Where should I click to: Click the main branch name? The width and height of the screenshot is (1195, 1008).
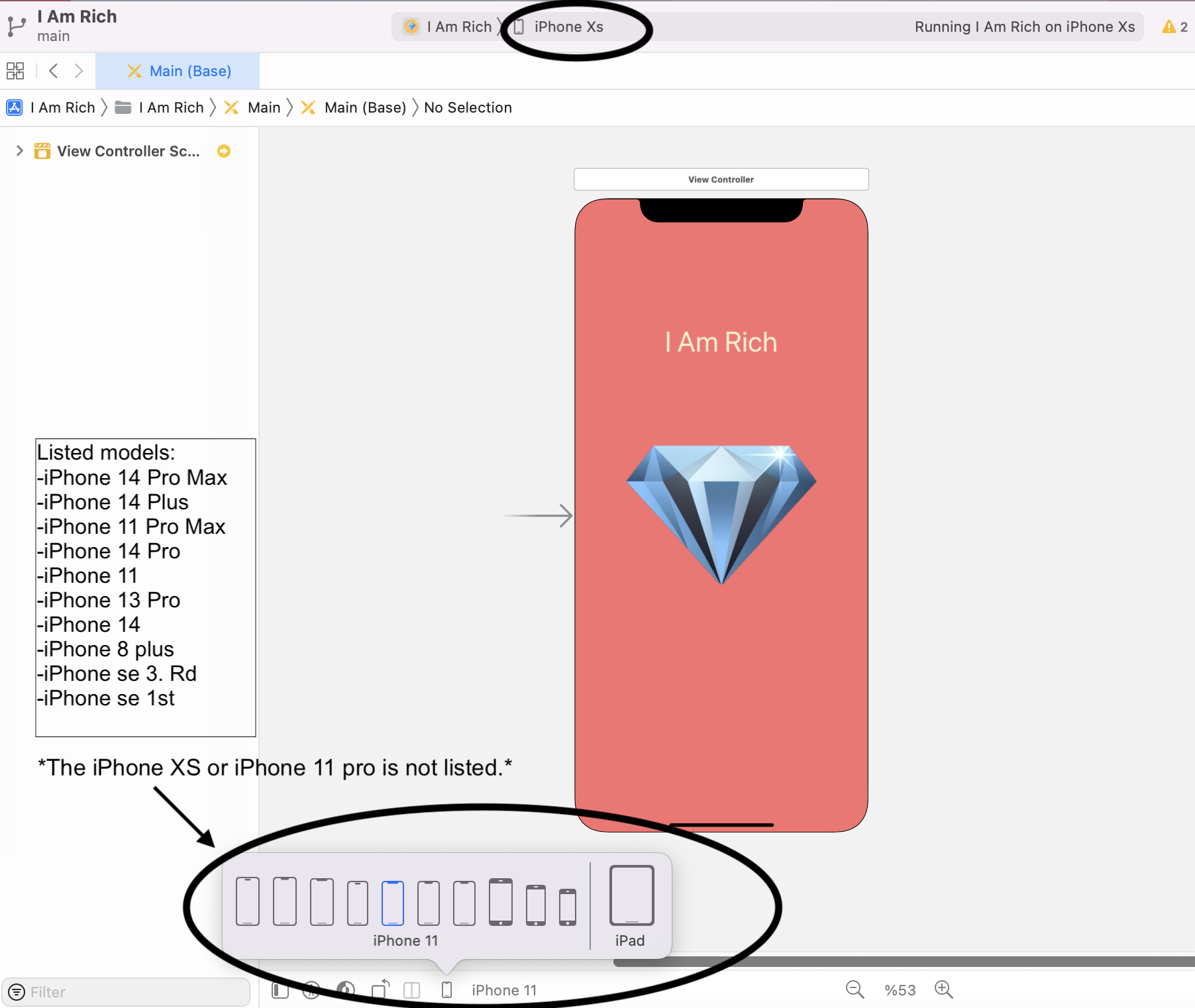pyautogui.click(x=53, y=36)
